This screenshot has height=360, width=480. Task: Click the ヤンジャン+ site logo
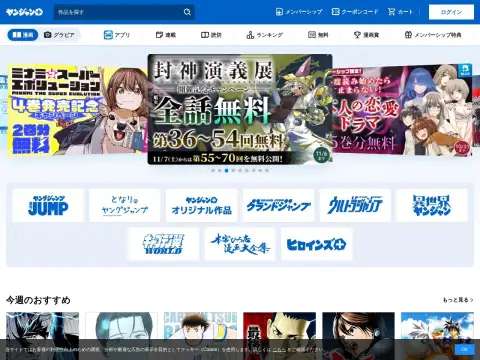point(24,12)
